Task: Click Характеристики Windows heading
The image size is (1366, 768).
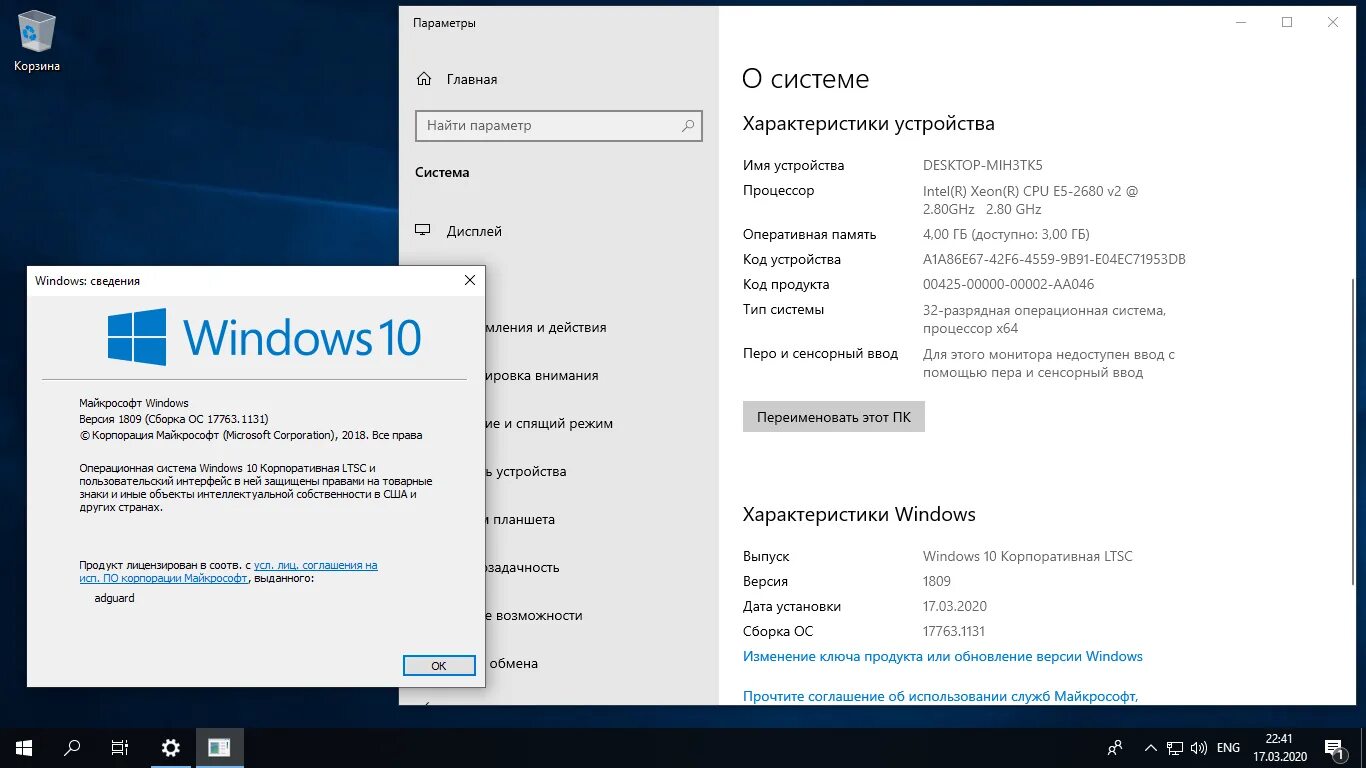Action: point(859,515)
